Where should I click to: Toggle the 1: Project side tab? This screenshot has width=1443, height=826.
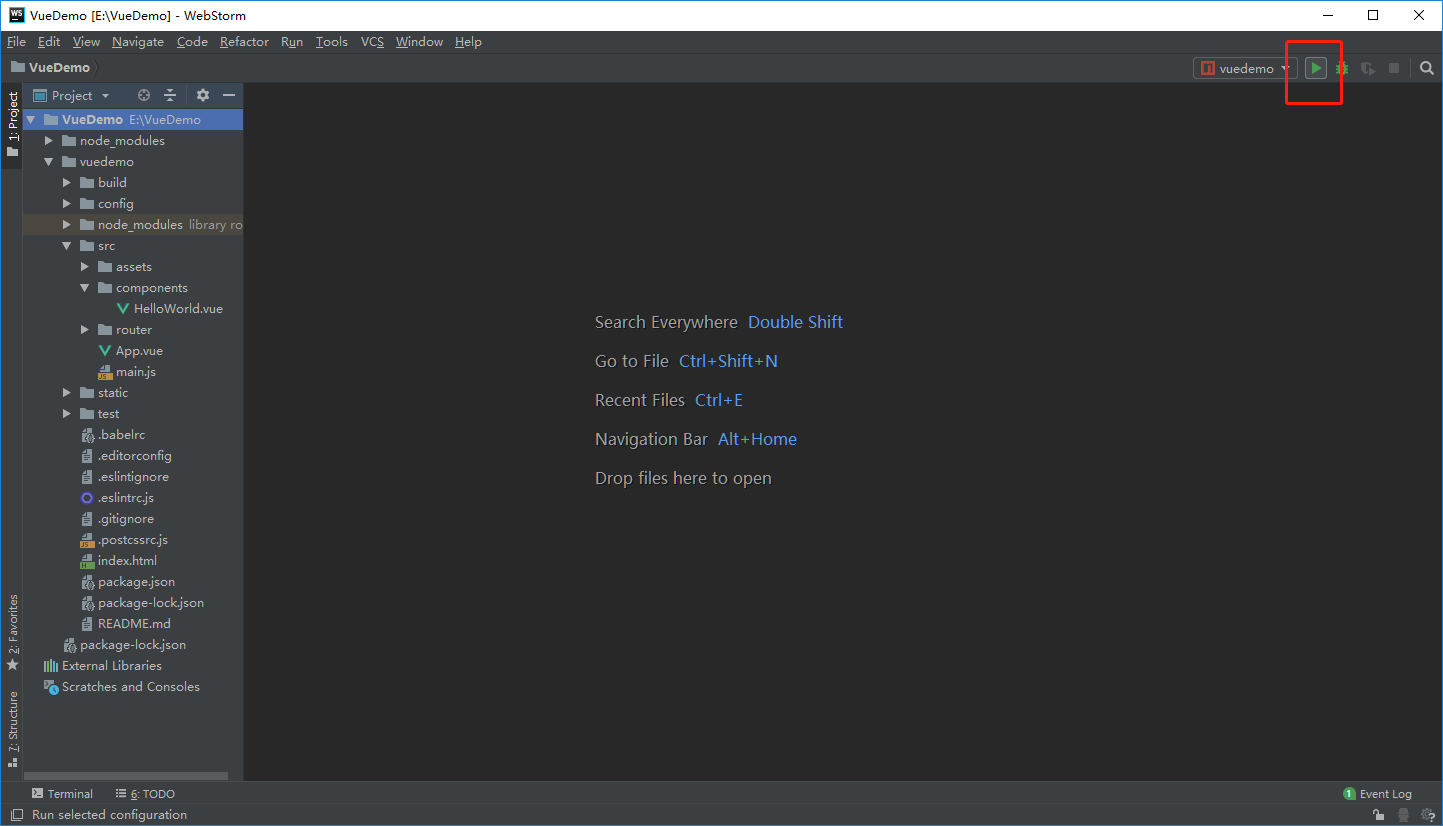(12, 125)
